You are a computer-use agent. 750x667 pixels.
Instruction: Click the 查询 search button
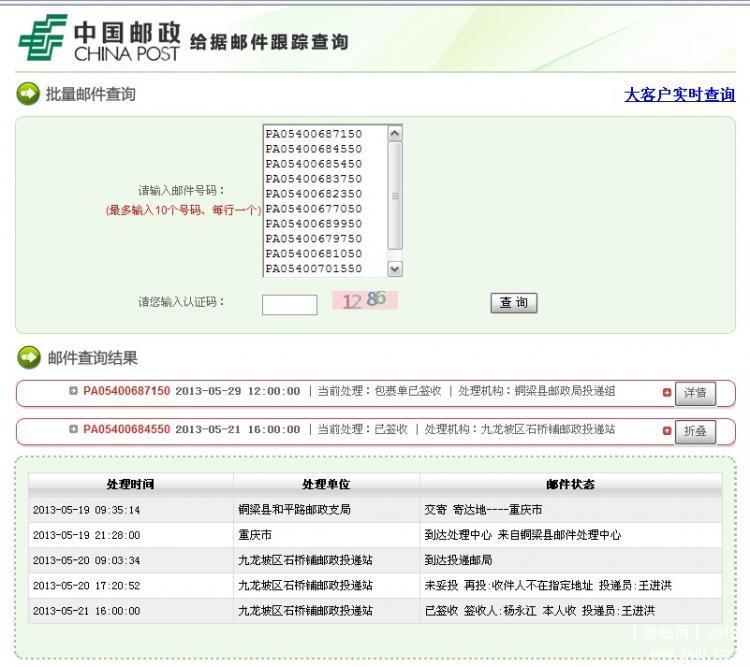[x=514, y=303]
